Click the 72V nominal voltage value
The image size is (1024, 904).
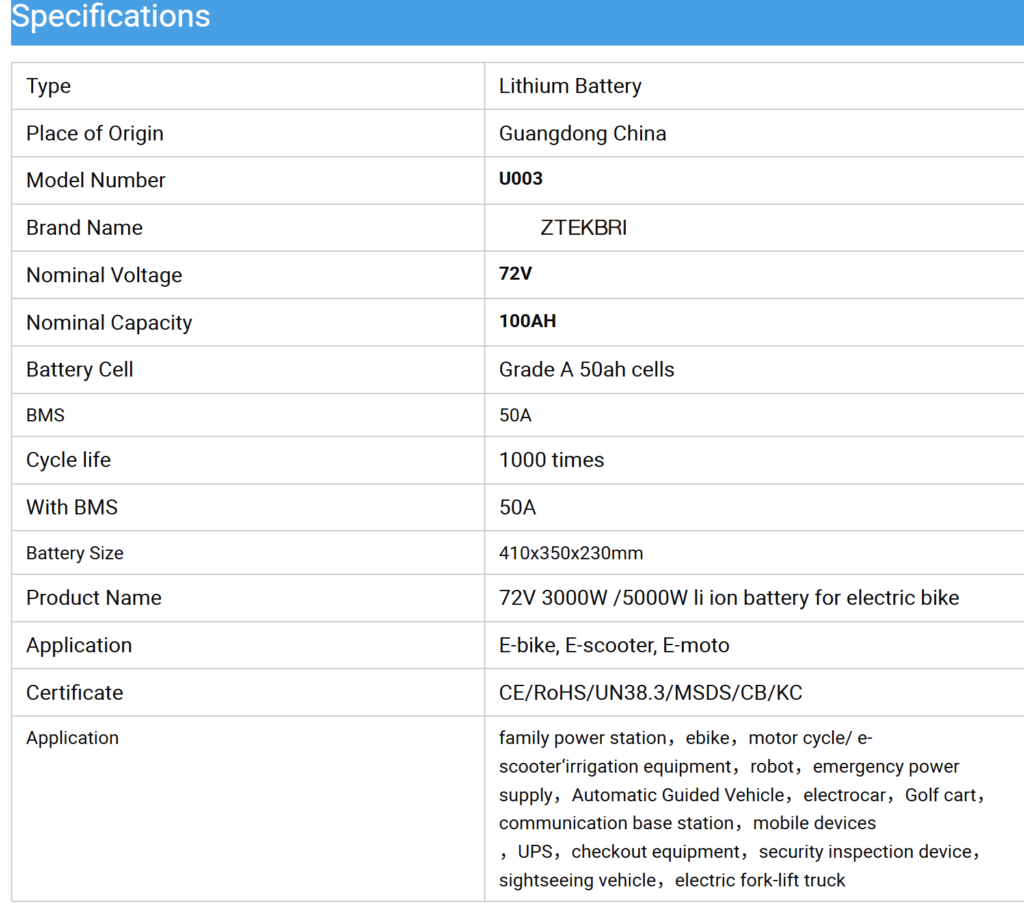[515, 274]
